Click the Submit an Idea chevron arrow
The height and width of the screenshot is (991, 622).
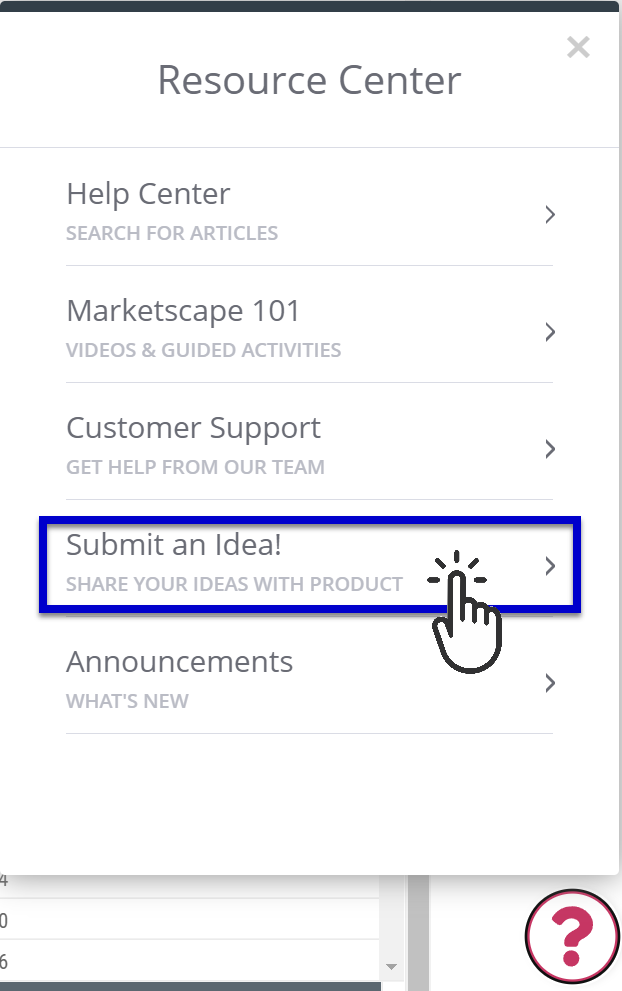[550, 566]
